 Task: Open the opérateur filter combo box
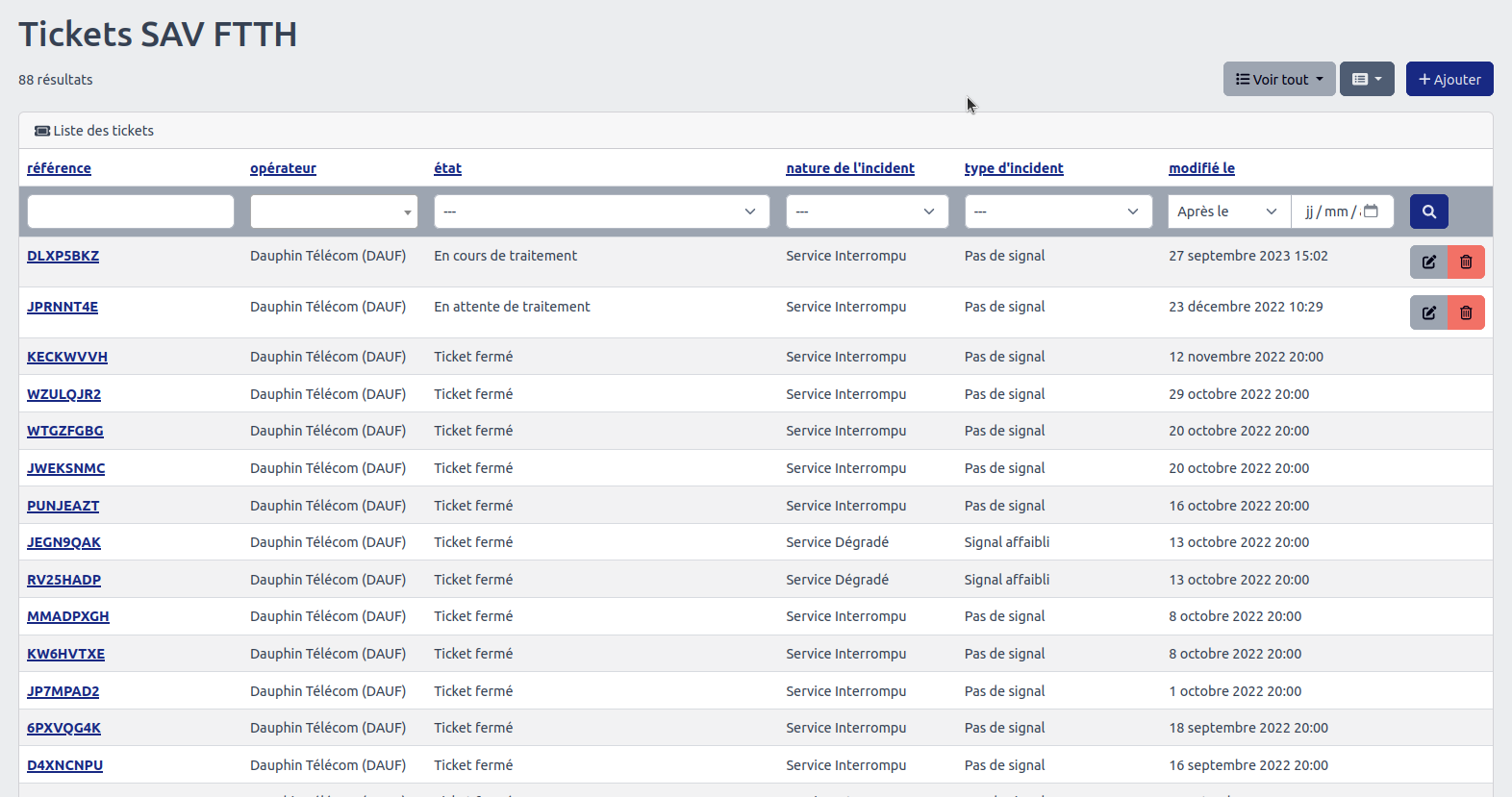(x=333, y=212)
